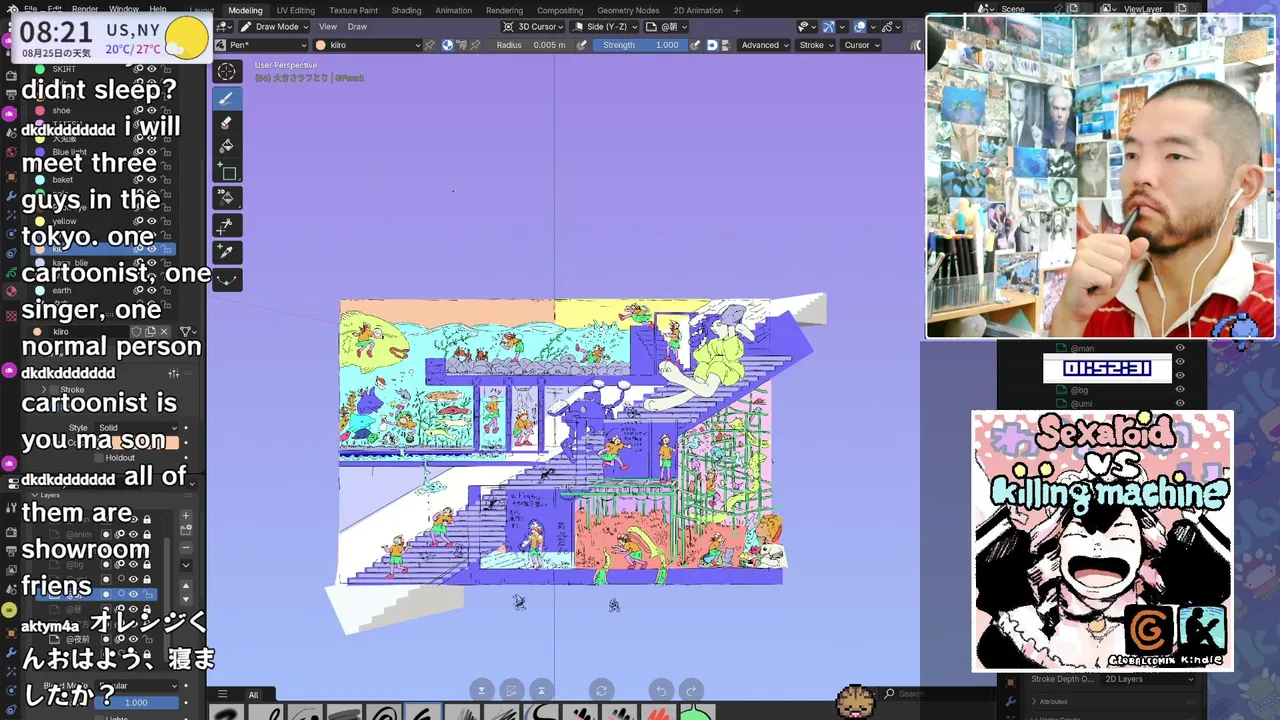Select the Box primitive tool
Image resolution: width=1280 pixels, height=720 pixels.
(x=226, y=173)
